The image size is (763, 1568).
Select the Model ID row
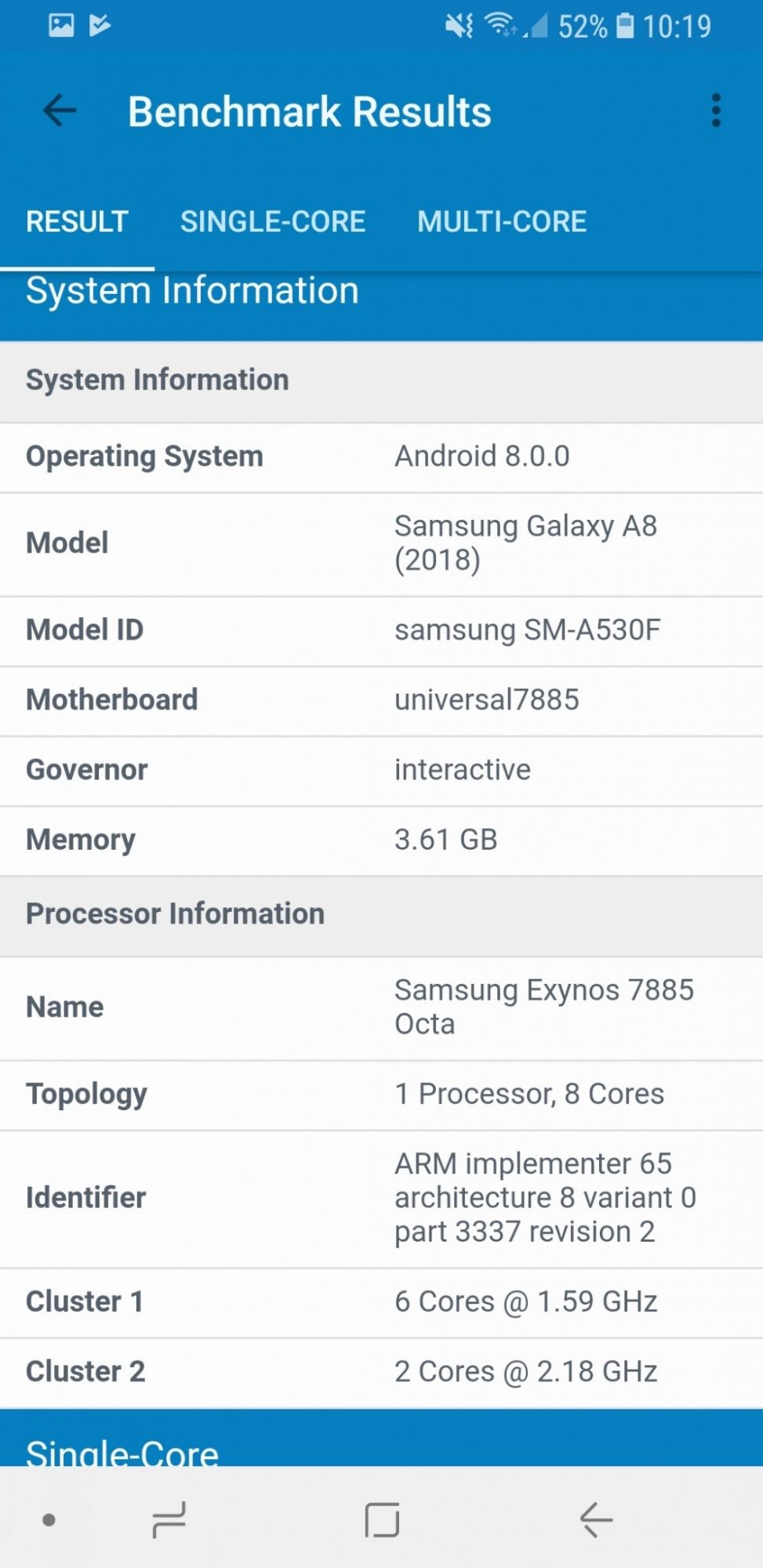[x=381, y=630]
